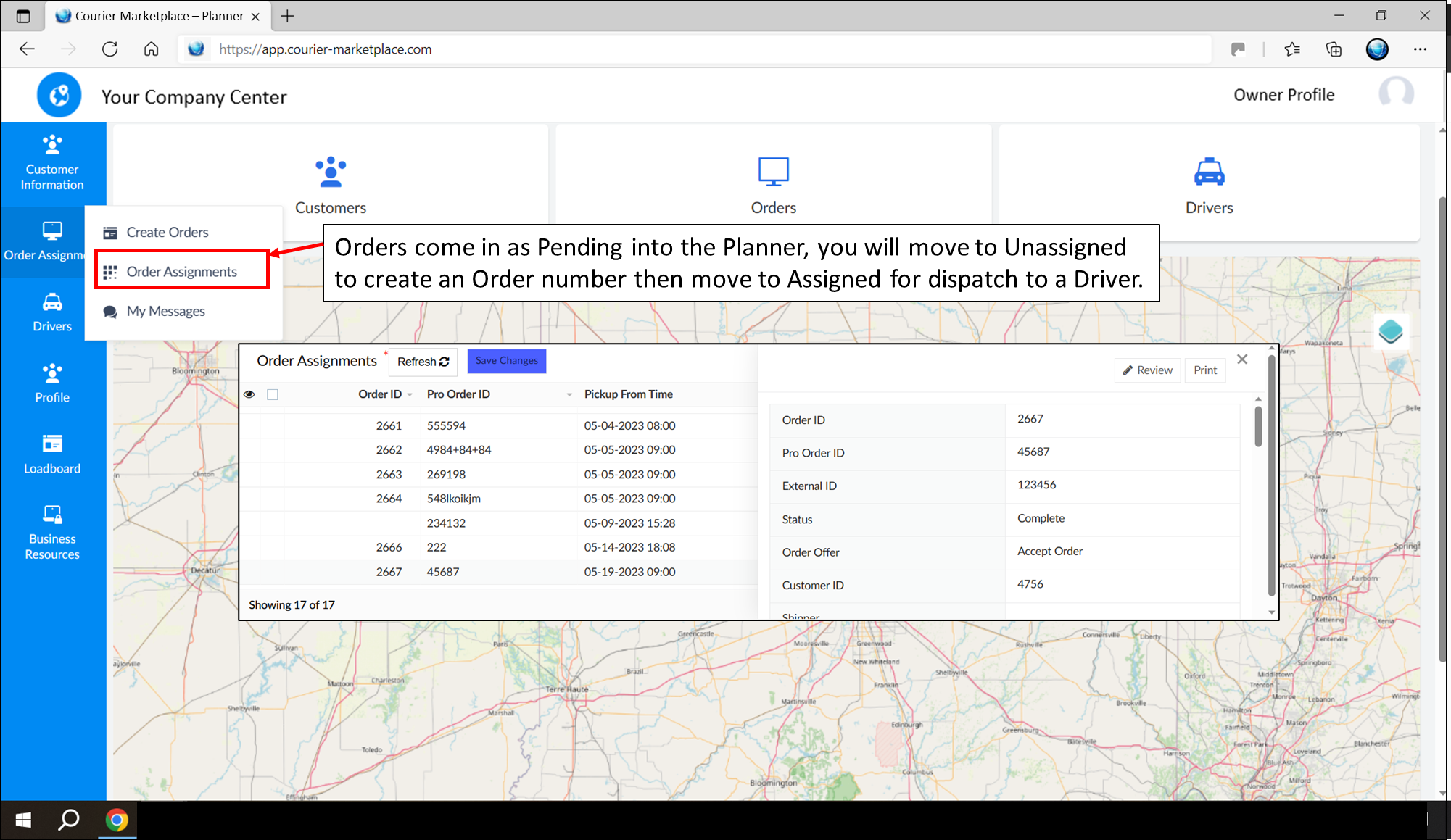Open a new browser tab
Screen dimensions: 1451x840
click(288, 16)
